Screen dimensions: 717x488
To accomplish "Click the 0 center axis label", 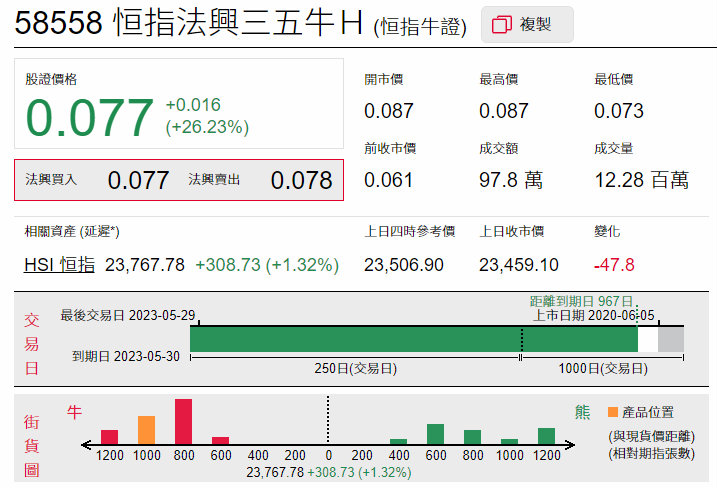I will click(328, 456).
